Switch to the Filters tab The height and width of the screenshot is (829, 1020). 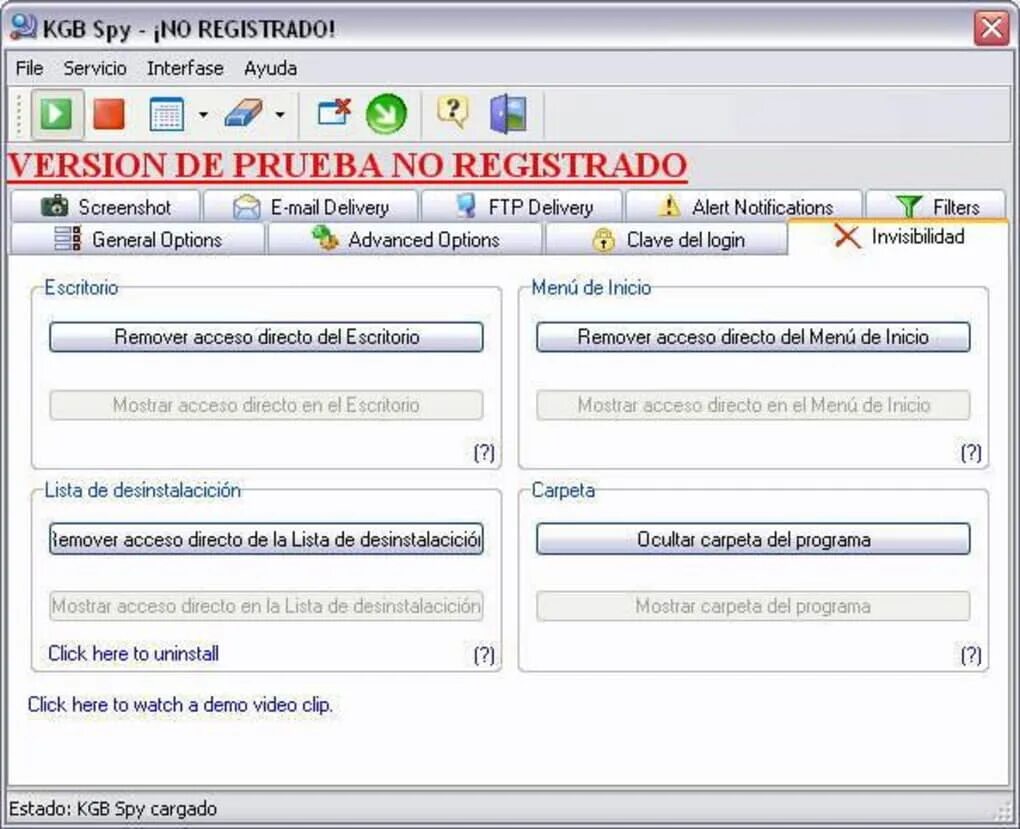click(935, 207)
